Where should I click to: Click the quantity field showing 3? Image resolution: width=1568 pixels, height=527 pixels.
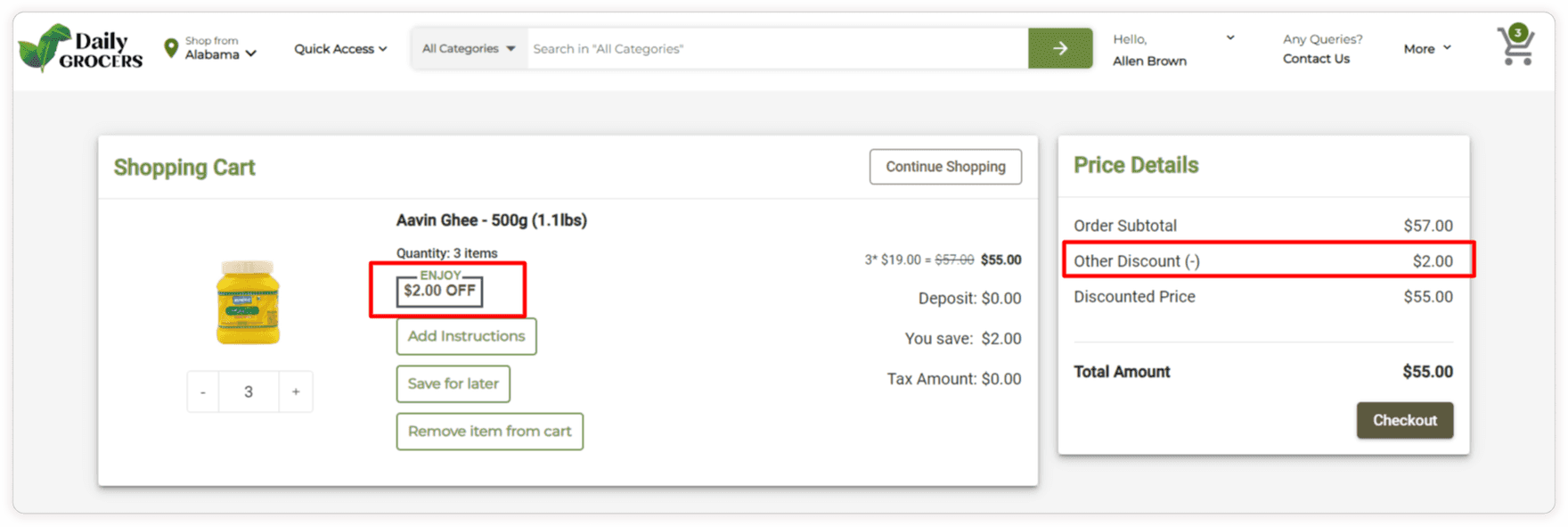(x=249, y=391)
